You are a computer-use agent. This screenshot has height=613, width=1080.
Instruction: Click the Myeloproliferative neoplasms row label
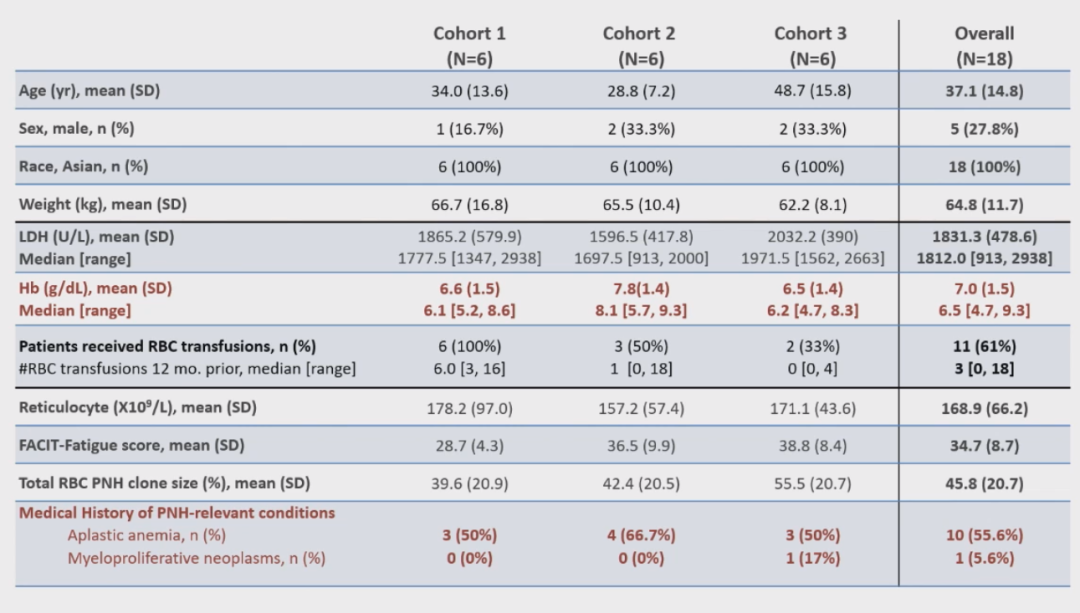[x=197, y=558]
